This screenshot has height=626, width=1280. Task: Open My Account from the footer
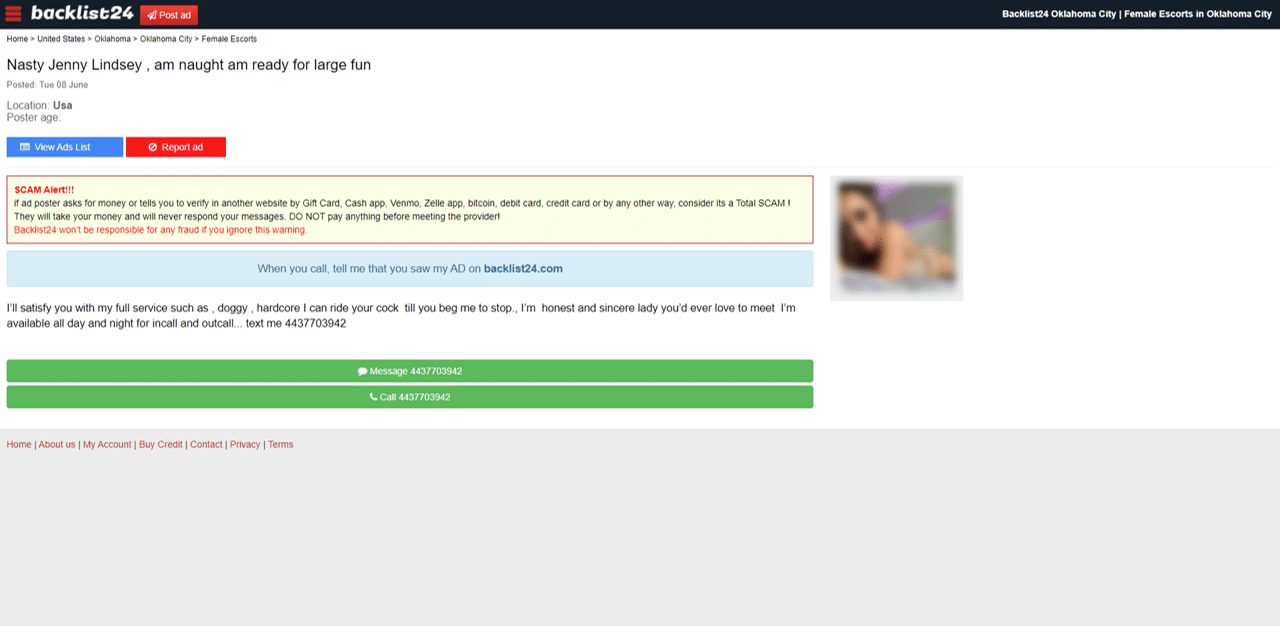107,444
